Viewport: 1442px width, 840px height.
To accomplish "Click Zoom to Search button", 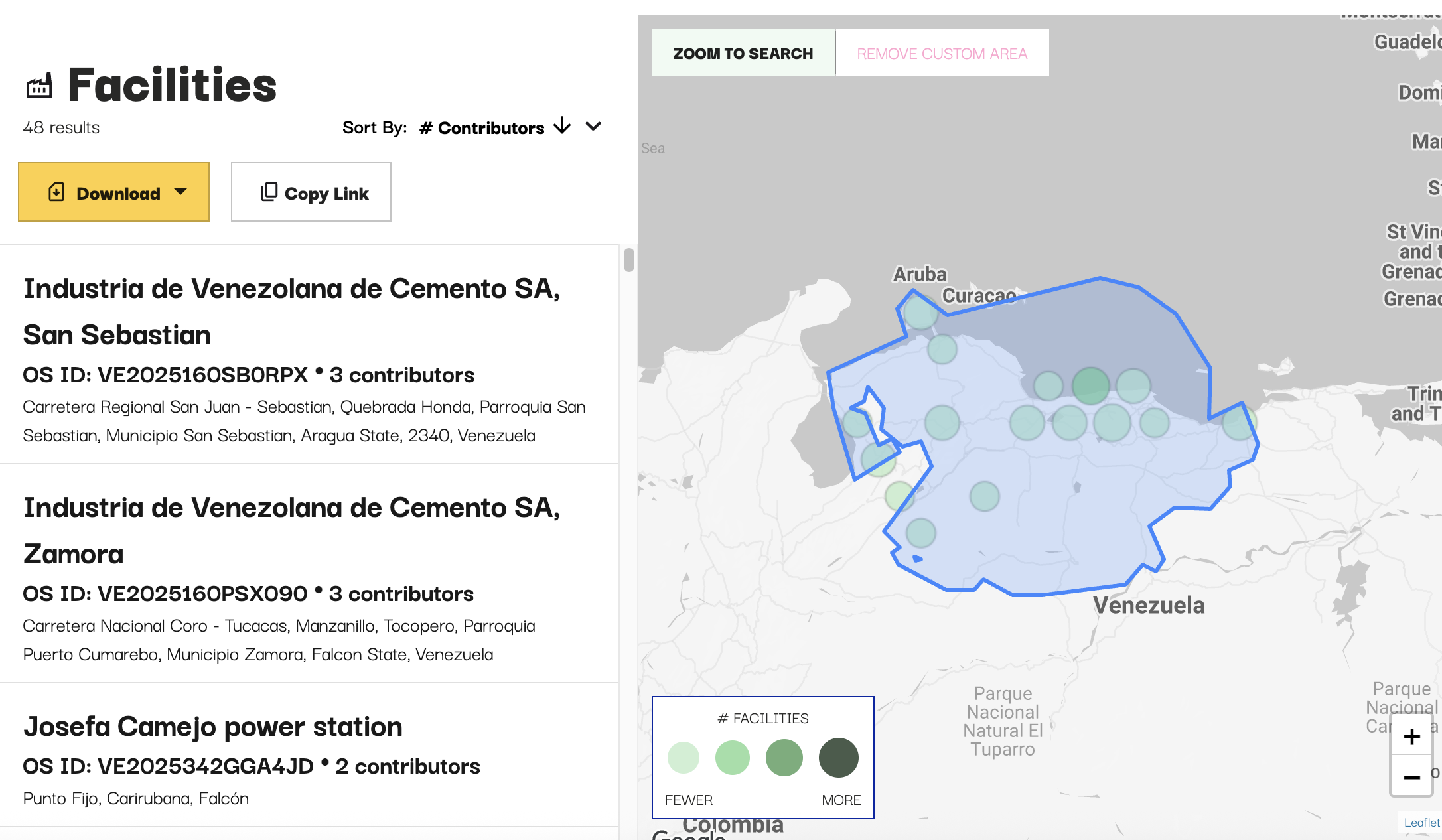I will point(743,53).
